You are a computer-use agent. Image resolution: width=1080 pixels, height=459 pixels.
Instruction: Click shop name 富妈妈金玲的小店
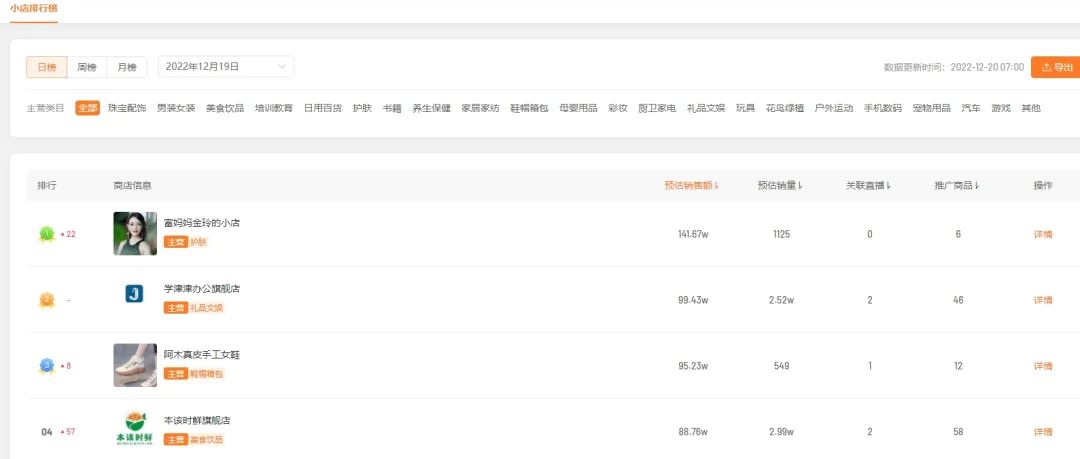(202, 223)
